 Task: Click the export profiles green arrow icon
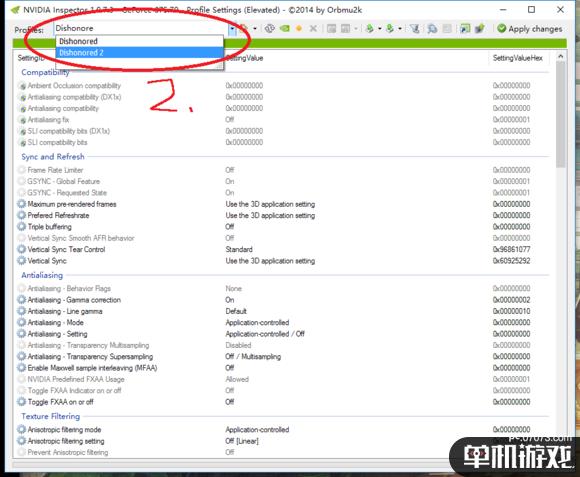pyautogui.click(x=370, y=28)
